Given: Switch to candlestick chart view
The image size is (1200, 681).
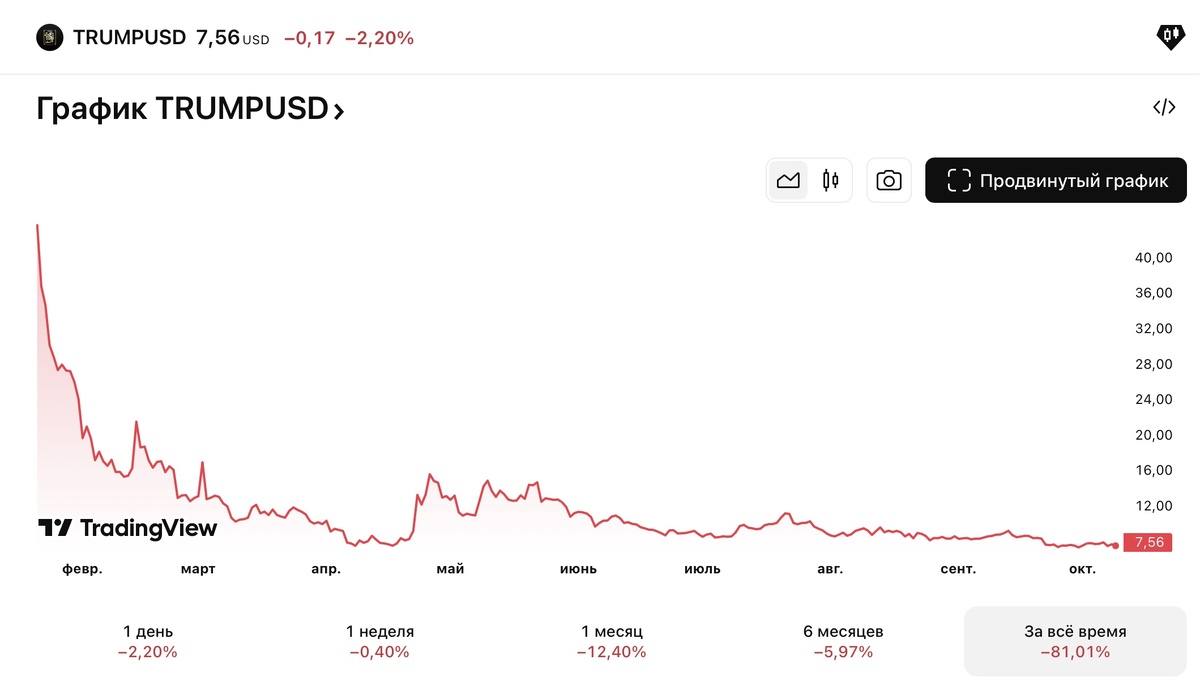Looking at the screenshot, I should (830, 180).
